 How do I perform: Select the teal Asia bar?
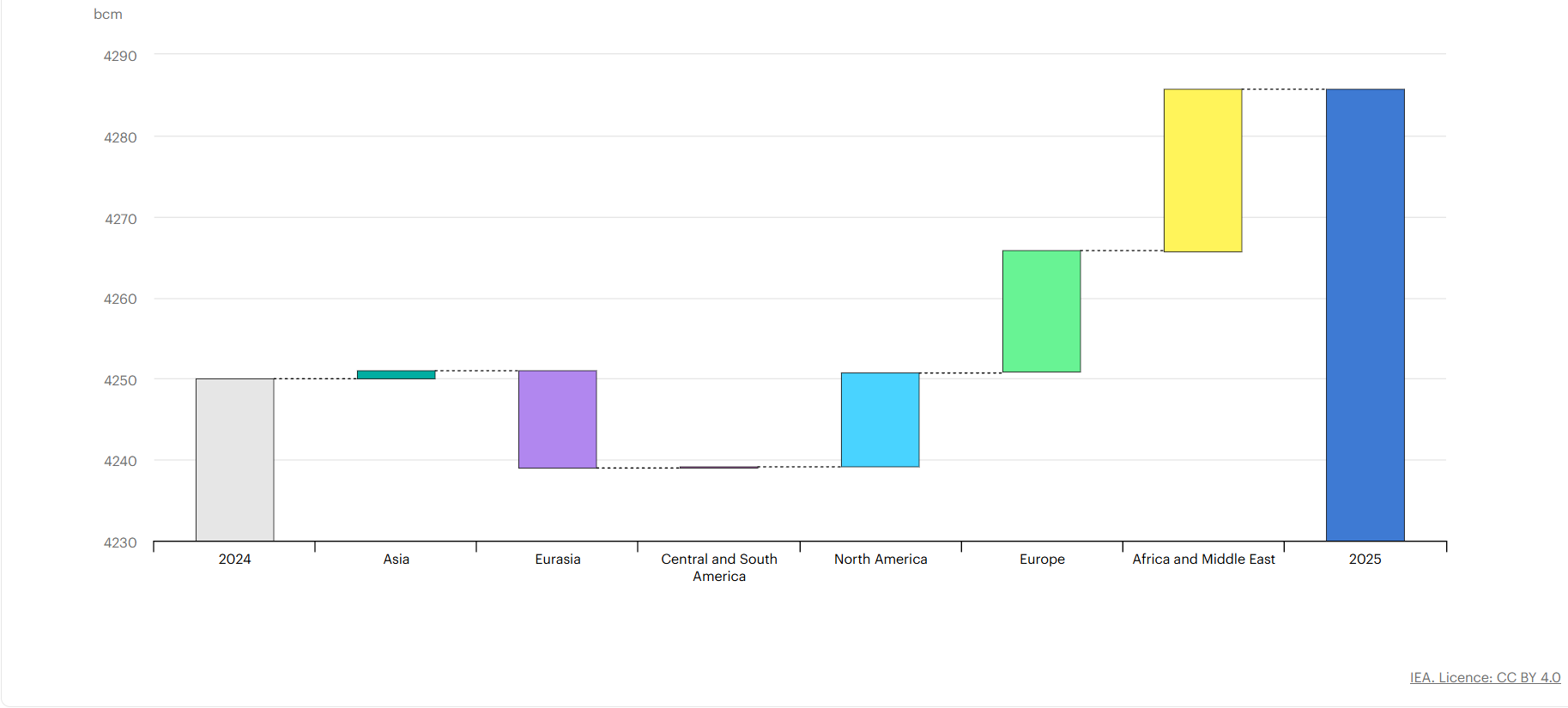[x=396, y=374]
